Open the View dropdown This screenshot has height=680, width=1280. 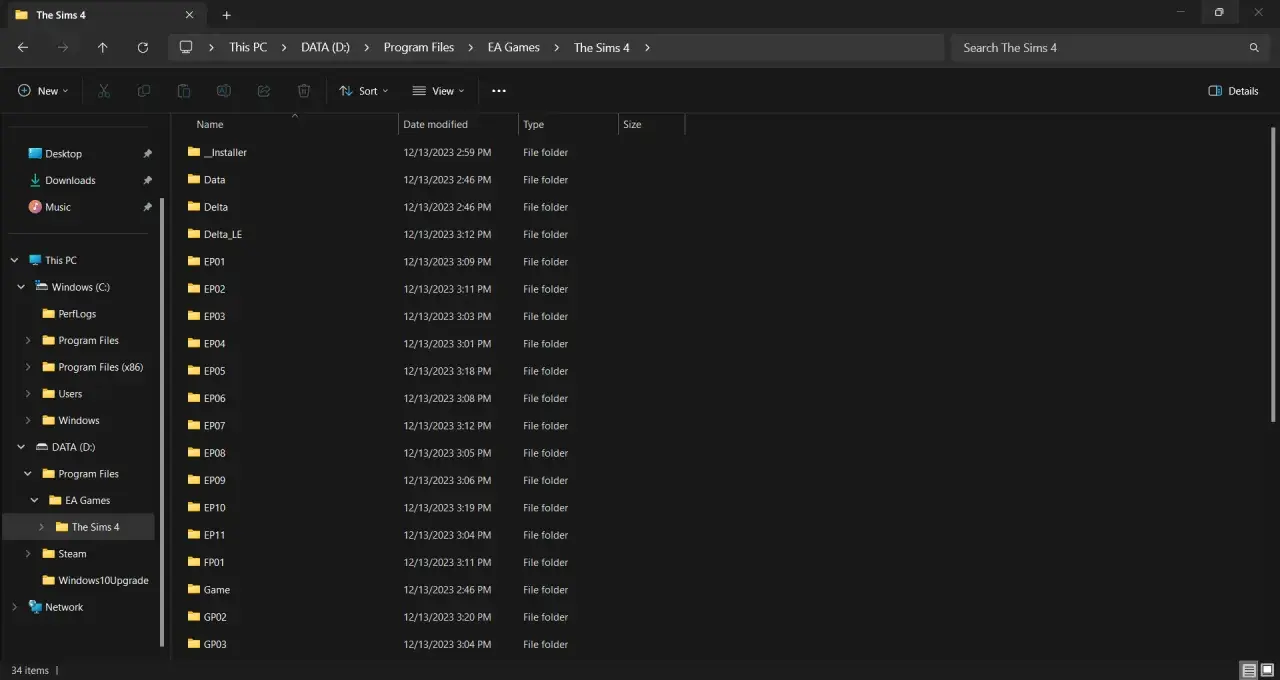(438, 91)
